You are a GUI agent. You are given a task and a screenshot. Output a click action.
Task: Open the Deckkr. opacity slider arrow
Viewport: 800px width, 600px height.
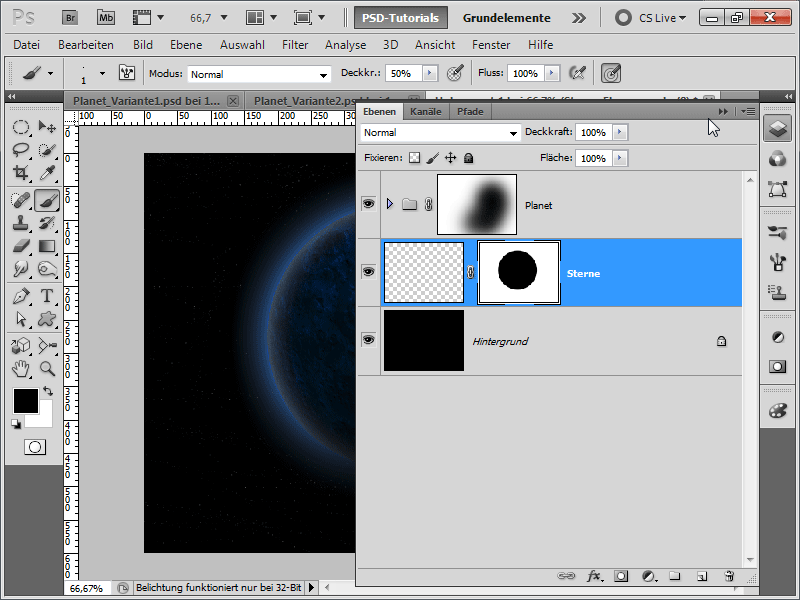pyautogui.click(x=430, y=73)
